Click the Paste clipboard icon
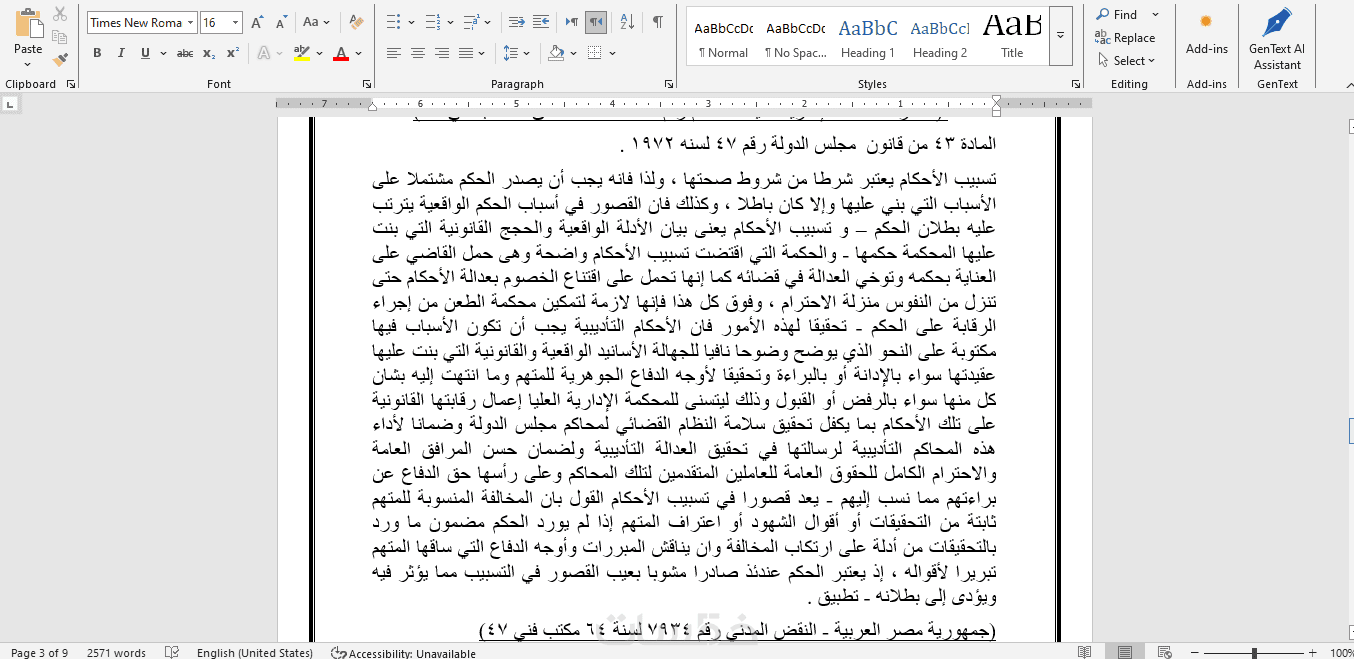Image resolution: width=1354 pixels, height=659 pixels. click(28, 24)
